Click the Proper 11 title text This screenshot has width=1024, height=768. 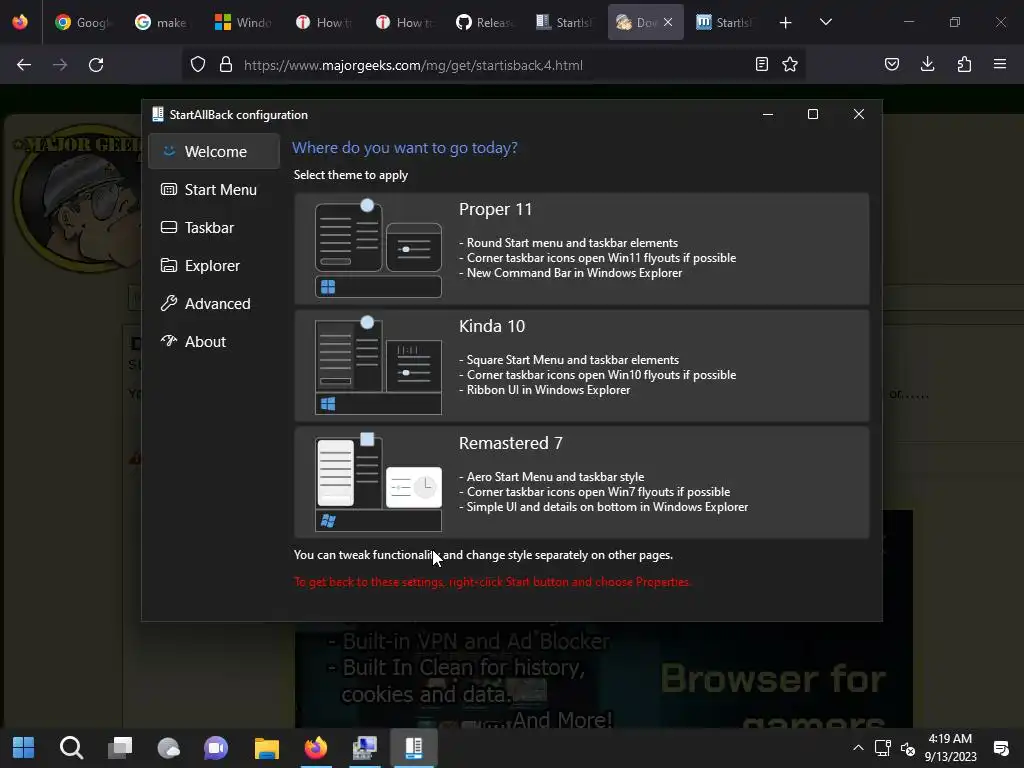(495, 209)
